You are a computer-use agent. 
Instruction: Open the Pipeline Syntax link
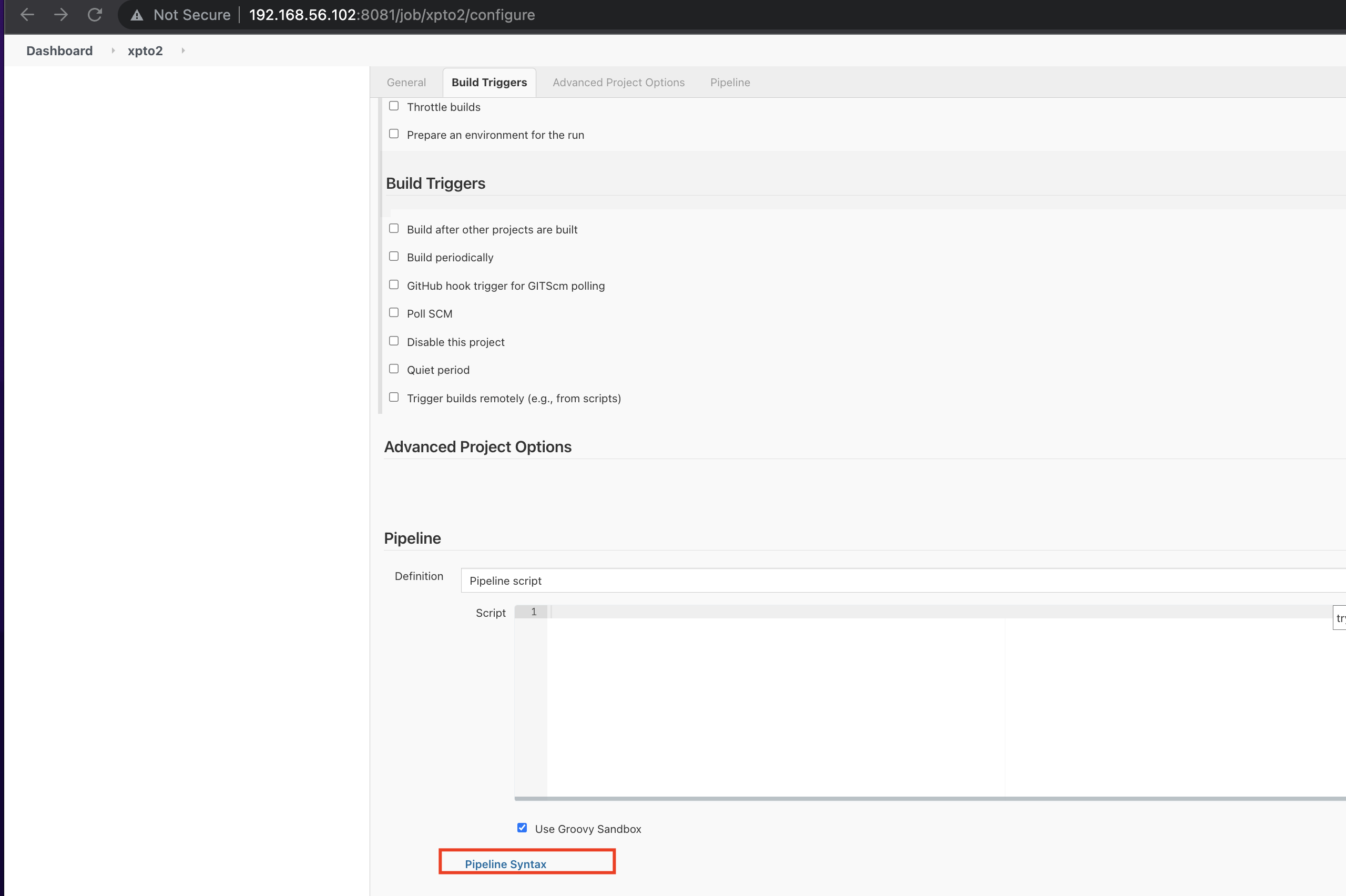point(505,864)
